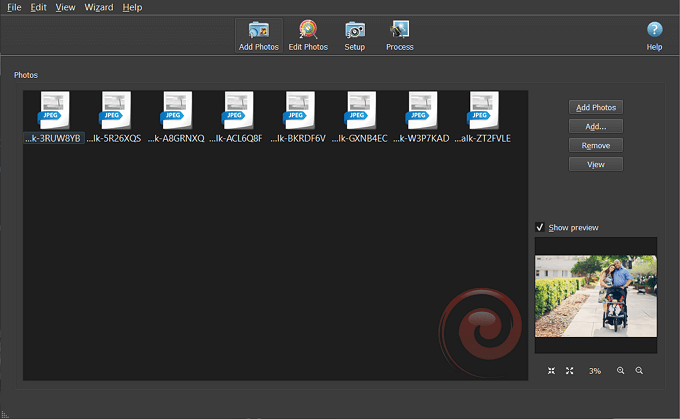The width and height of the screenshot is (680, 419).
Task: Select the JPEG file ending in BKRDF6V
Action: click(298, 117)
